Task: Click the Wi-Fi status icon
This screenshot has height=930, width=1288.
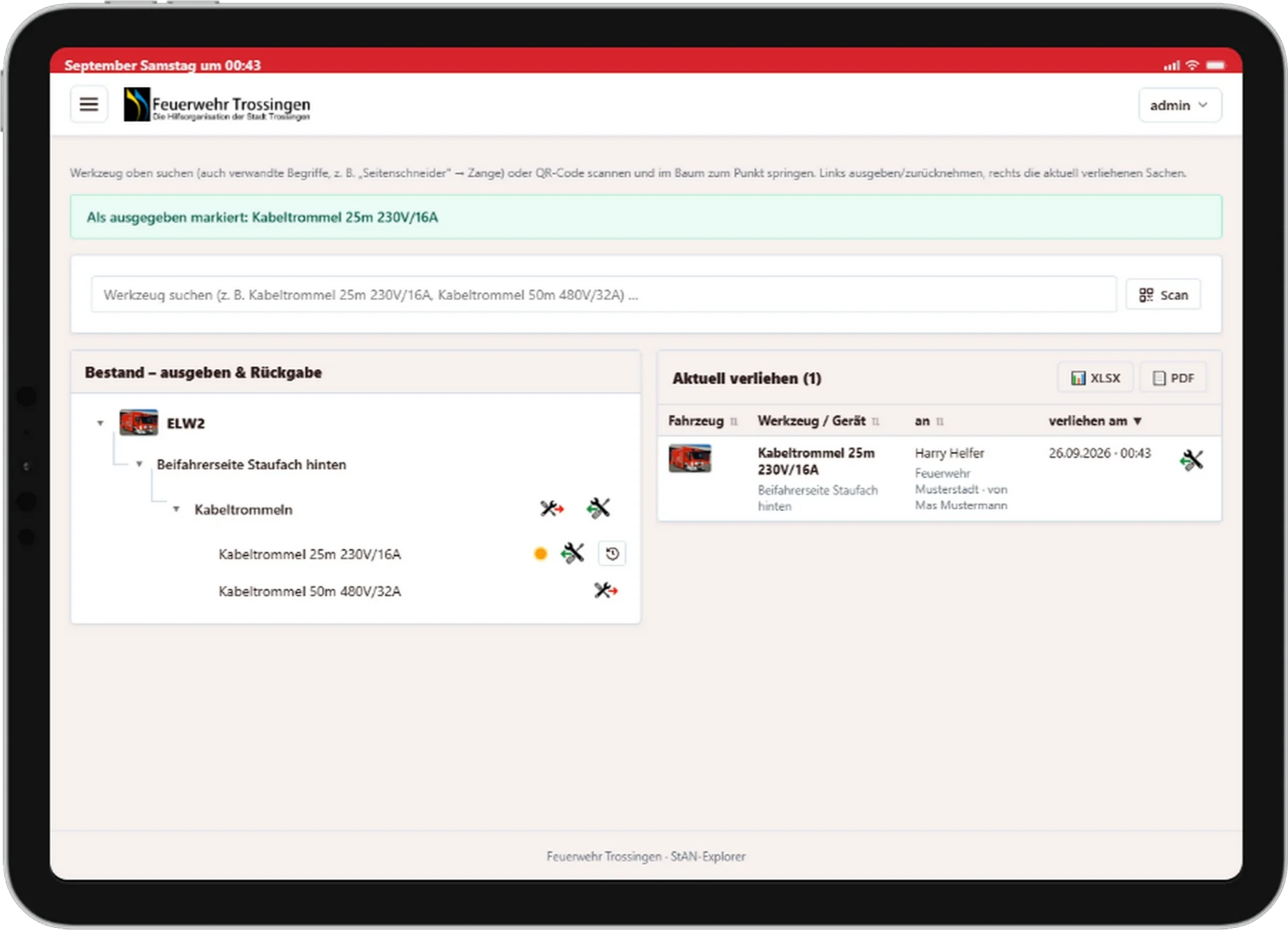Action: tap(1193, 65)
